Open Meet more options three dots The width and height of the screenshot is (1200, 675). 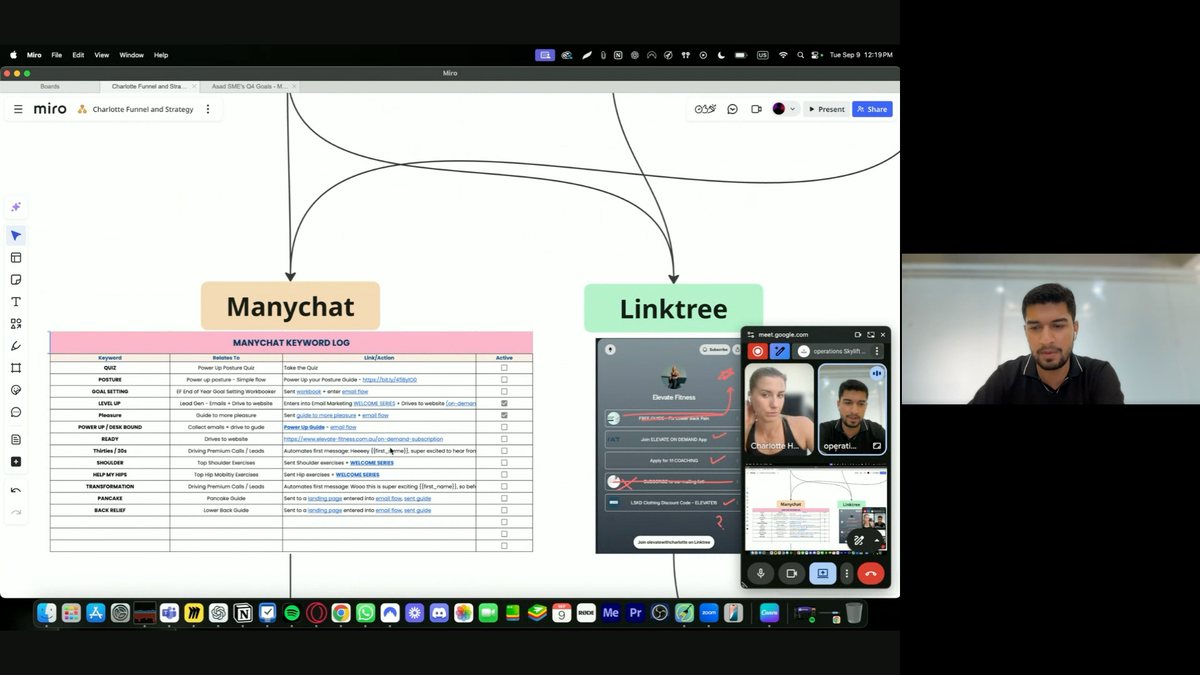(847, 574)
